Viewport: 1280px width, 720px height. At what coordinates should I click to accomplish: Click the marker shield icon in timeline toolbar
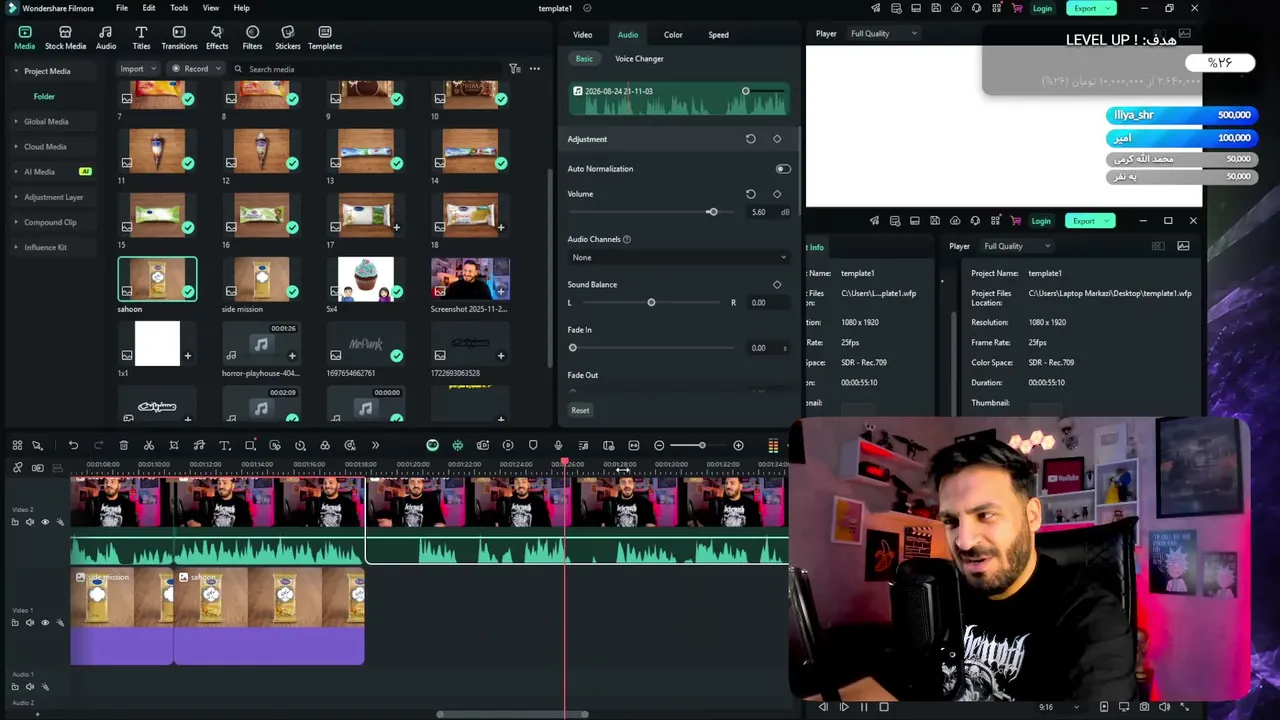coord(533,445)
